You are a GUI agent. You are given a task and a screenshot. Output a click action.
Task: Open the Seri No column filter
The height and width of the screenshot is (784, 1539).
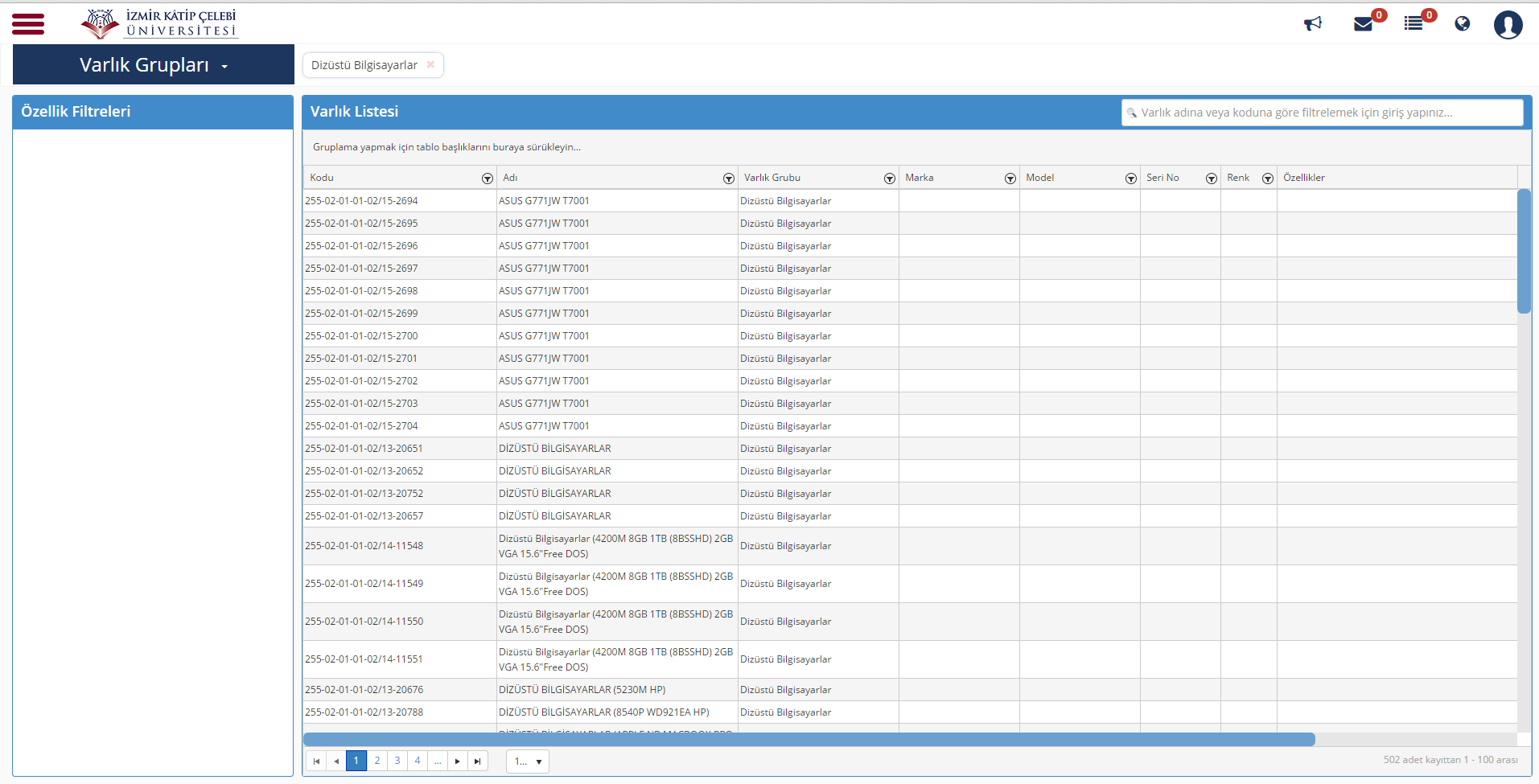coord(1212,179)
